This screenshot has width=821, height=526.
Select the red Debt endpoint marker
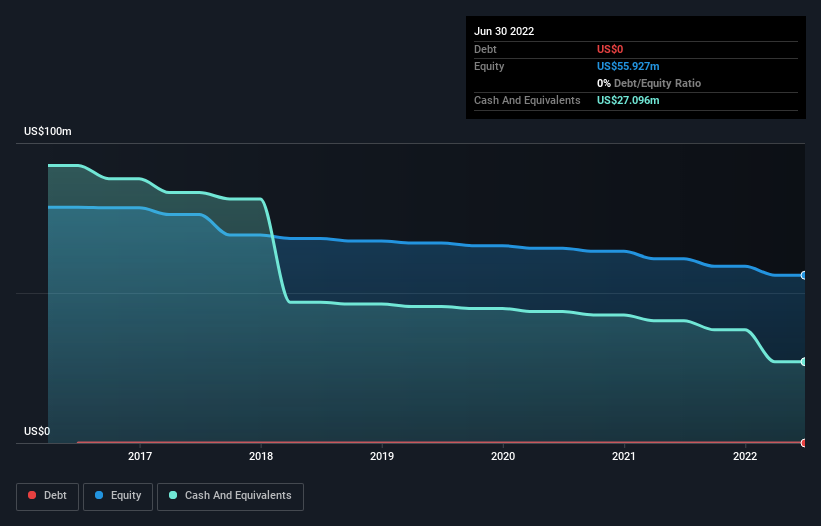pos(804,443)
